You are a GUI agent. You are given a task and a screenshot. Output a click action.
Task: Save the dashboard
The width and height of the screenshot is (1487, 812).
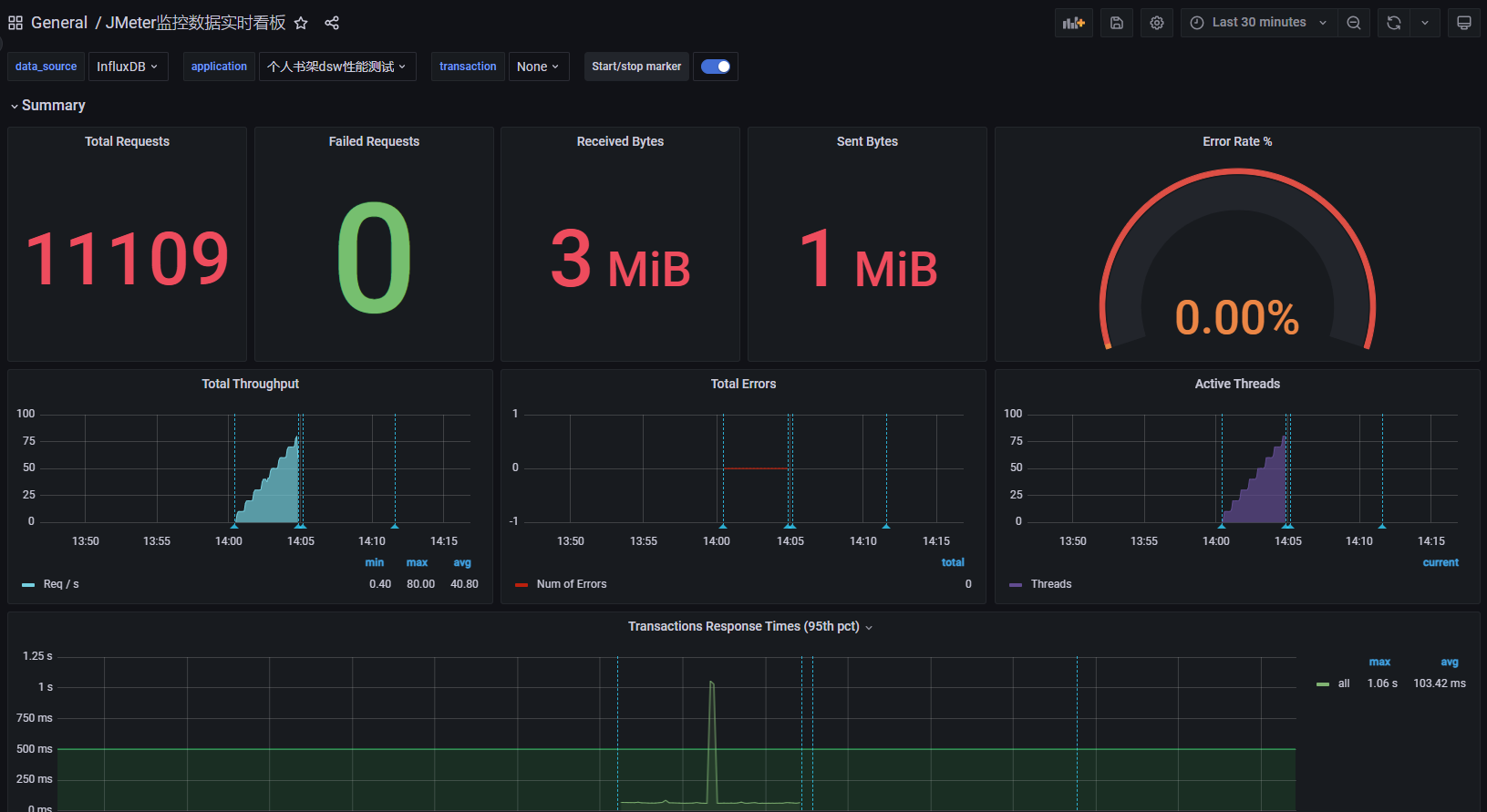[x=1117, y=23]
